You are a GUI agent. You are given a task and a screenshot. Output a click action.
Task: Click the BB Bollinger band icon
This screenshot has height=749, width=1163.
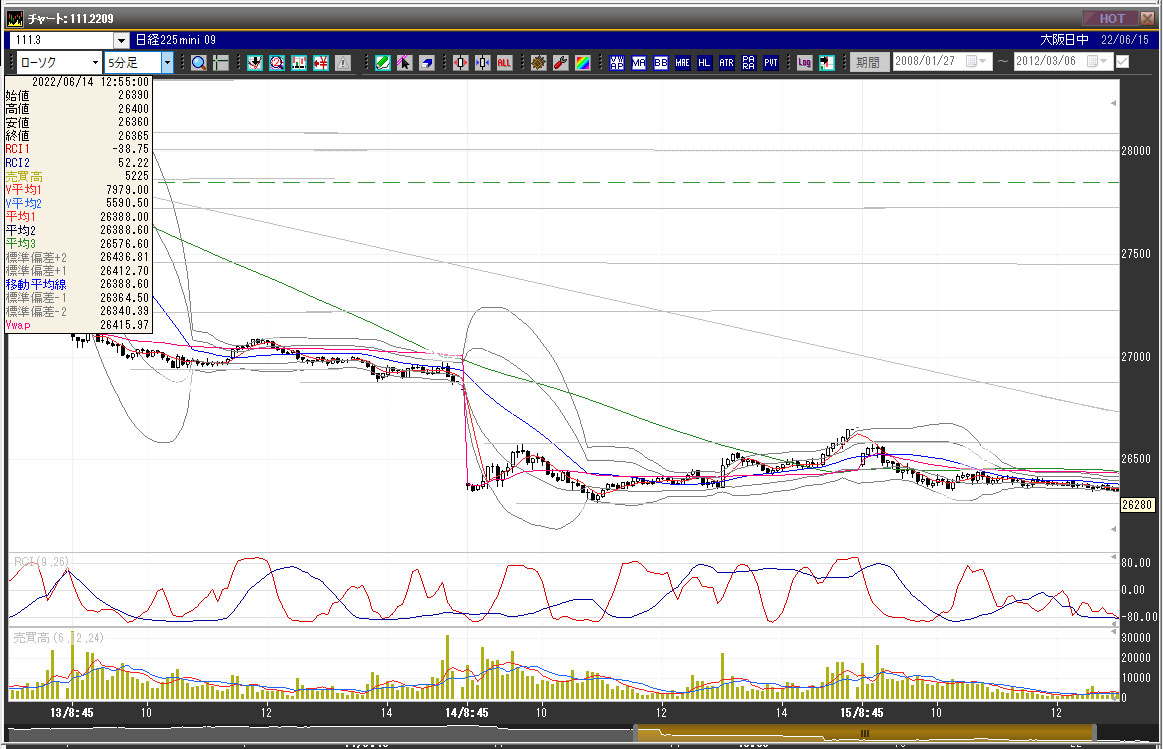661,63
